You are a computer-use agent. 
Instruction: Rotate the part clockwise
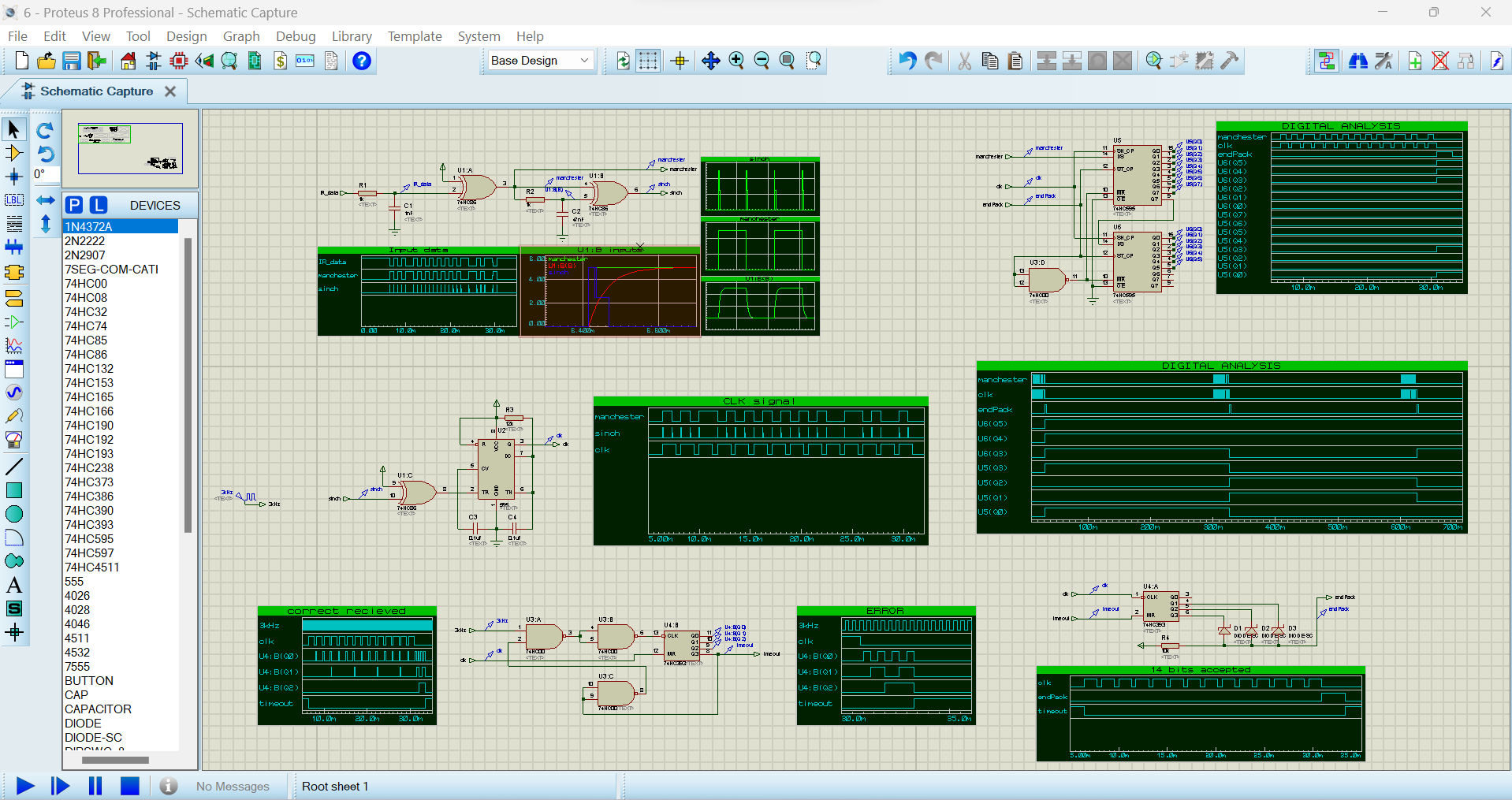(x=45, y=130)
